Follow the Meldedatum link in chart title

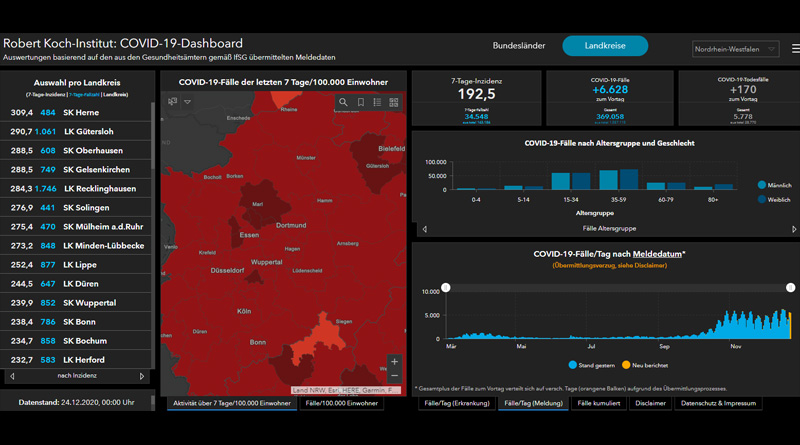[657, 254]
